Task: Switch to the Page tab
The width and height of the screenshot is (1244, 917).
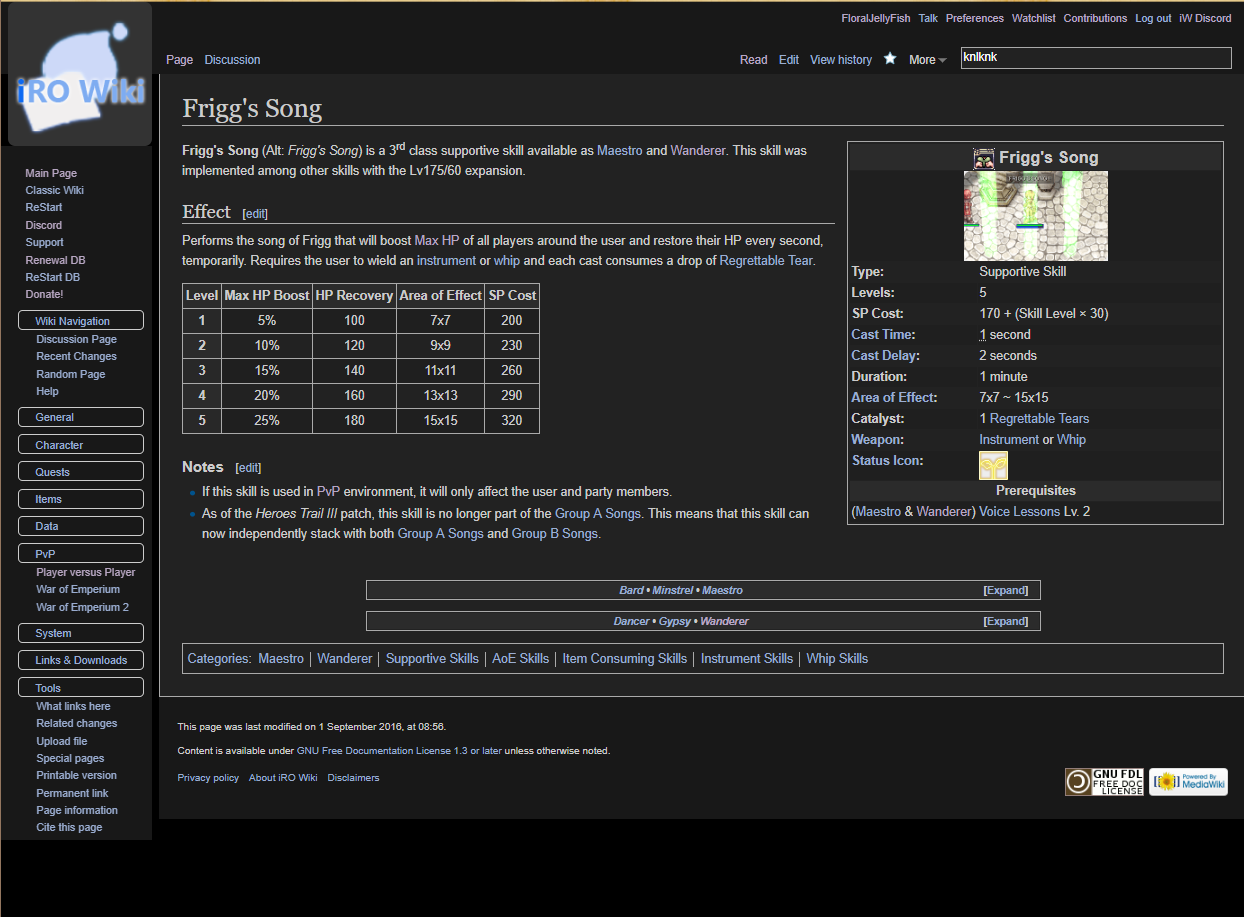Action: (180, 60)
